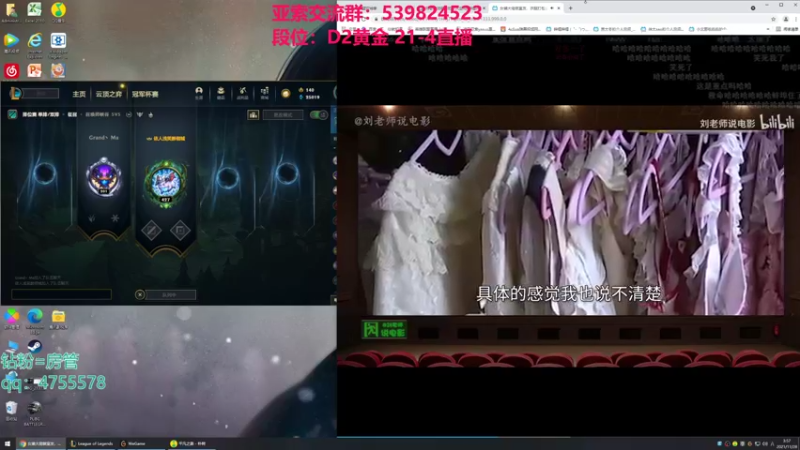Open a new tab in Chrome
Screen dimensions: 800x450
570,8
